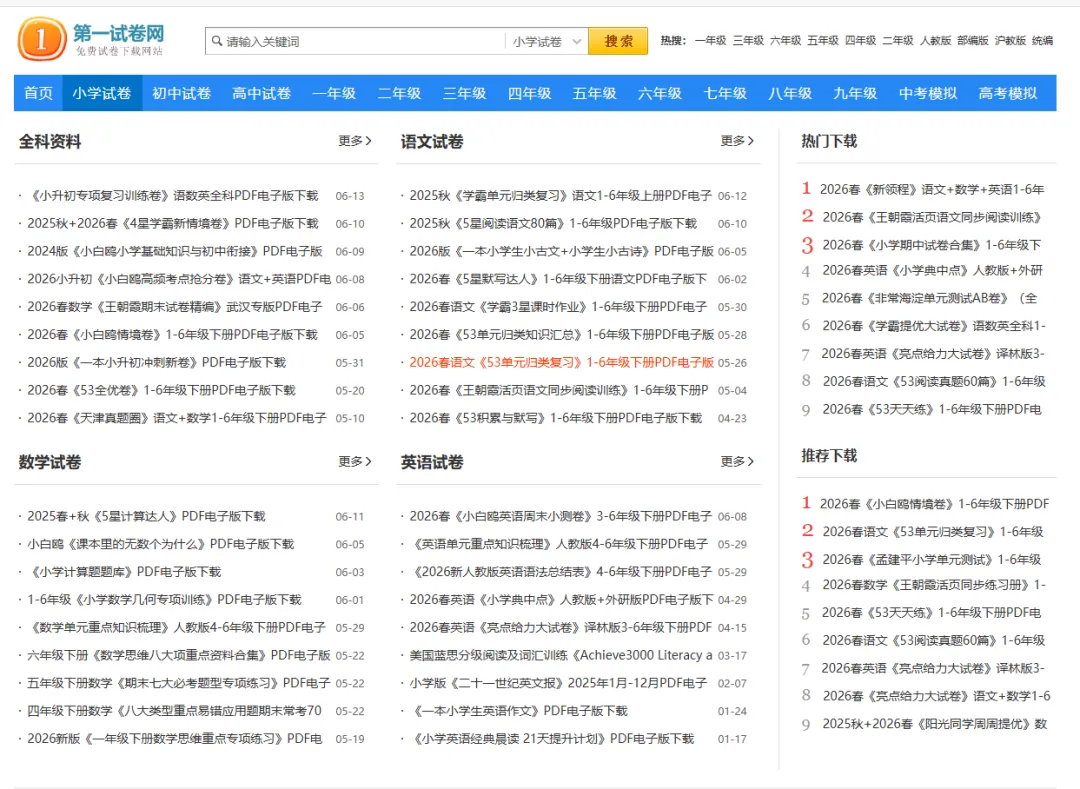Open the 小学试卷 category dropdown
The width and height of the screenshot is (1080, 789).
pyautogui.click(x=548, y=41)
